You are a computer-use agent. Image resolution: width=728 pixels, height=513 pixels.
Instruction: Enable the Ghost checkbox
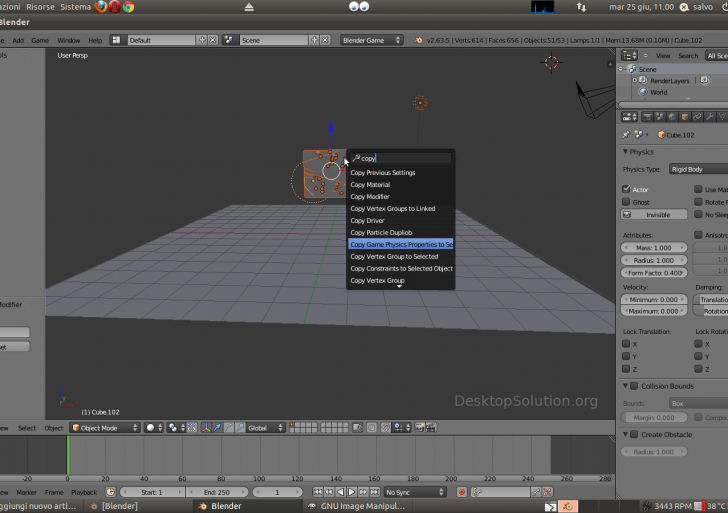click(x=627, y=202)
